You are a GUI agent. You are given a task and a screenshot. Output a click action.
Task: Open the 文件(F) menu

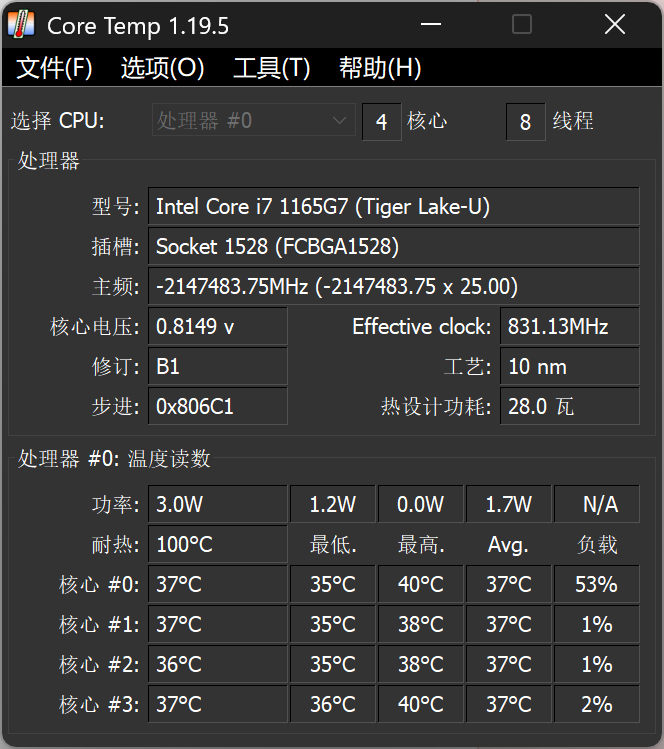(x=55, y=68)
